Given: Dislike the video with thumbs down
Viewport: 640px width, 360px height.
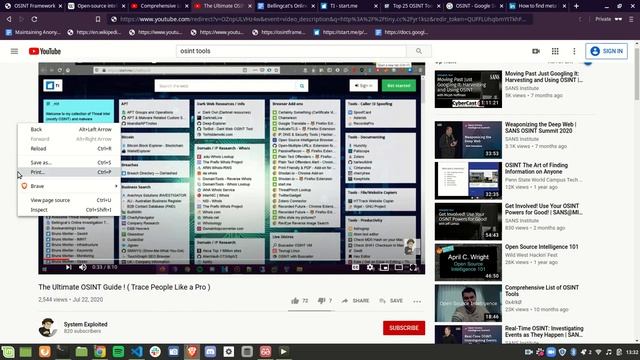Looking at the screenshot, I should 324,301.
